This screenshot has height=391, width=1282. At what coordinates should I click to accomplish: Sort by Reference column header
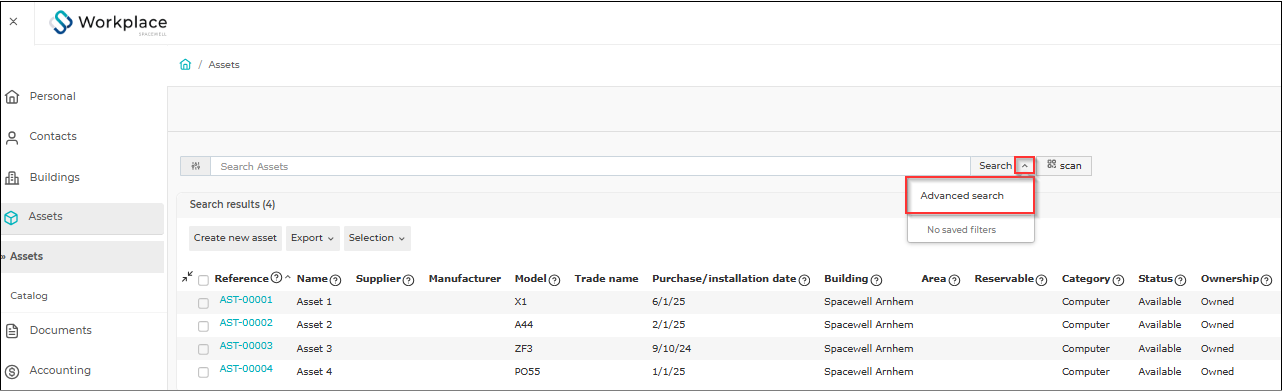(x=241, y=279)
